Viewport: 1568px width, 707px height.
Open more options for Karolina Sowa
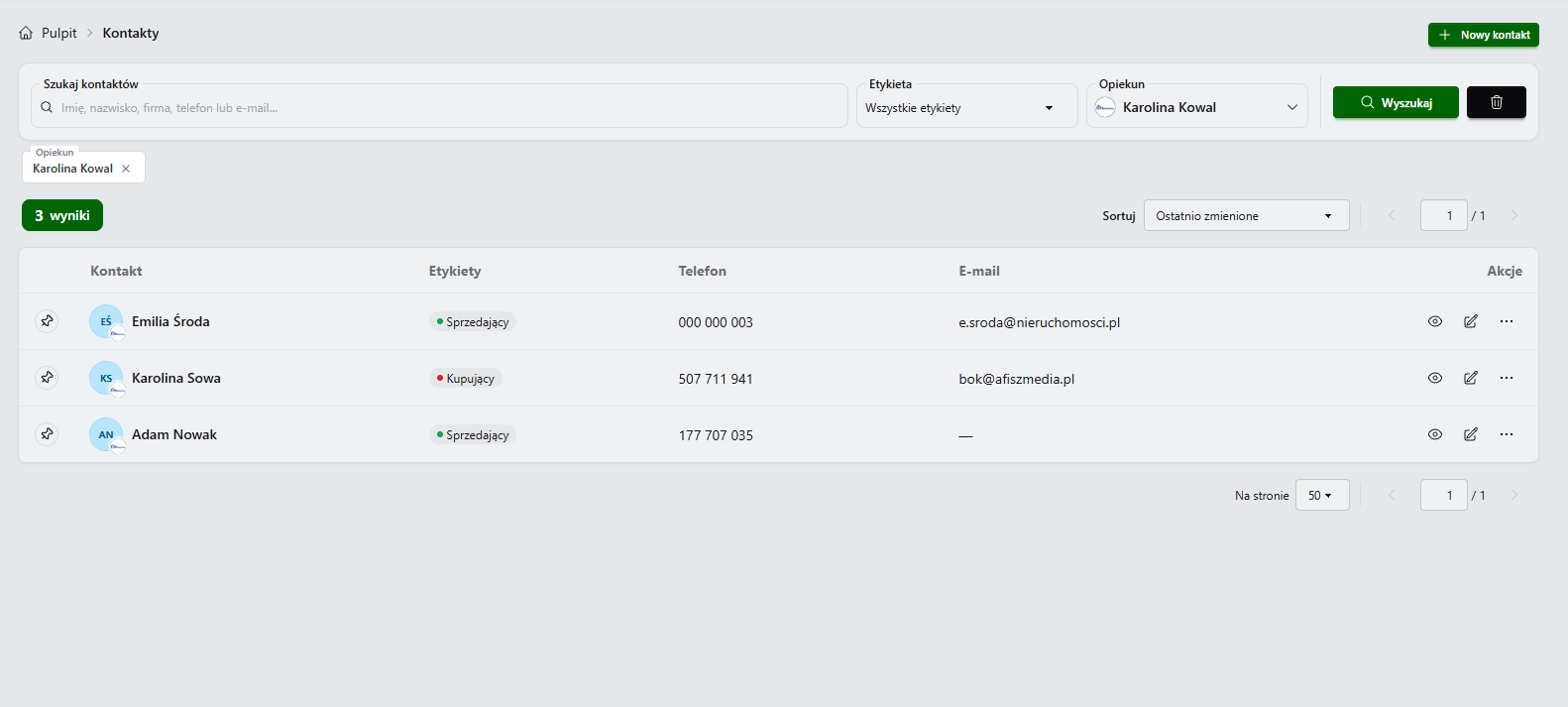[x=1507, y=378]
